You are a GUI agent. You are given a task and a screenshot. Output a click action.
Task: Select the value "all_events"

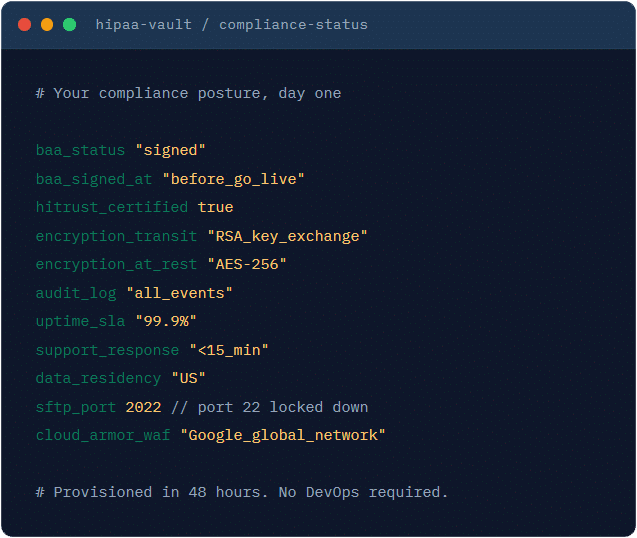click(x=180, y=293)
